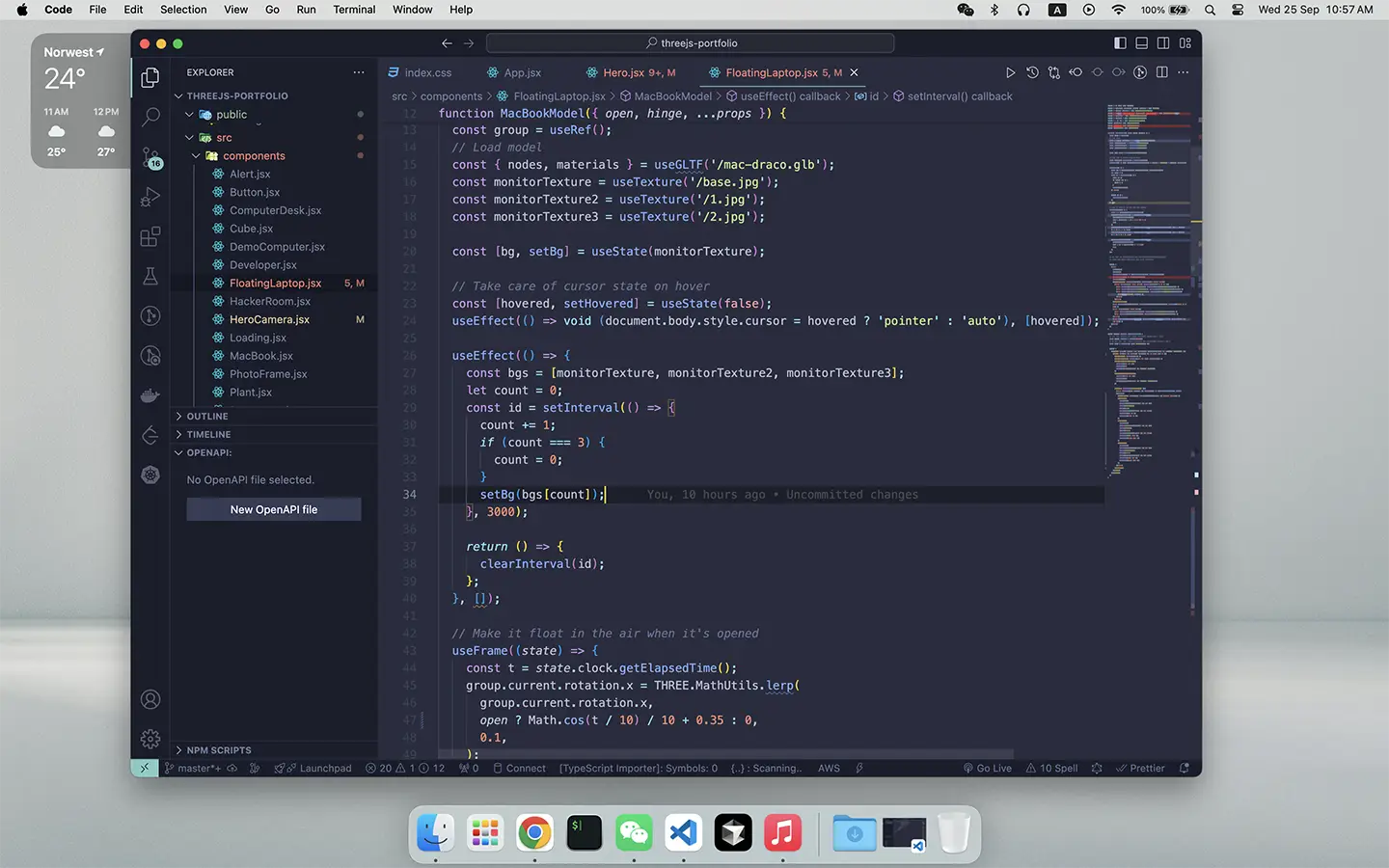The width and height of the screenshot is (1389, 868).
Task: Expand the TIMELINE section
Action: [208, 435]
